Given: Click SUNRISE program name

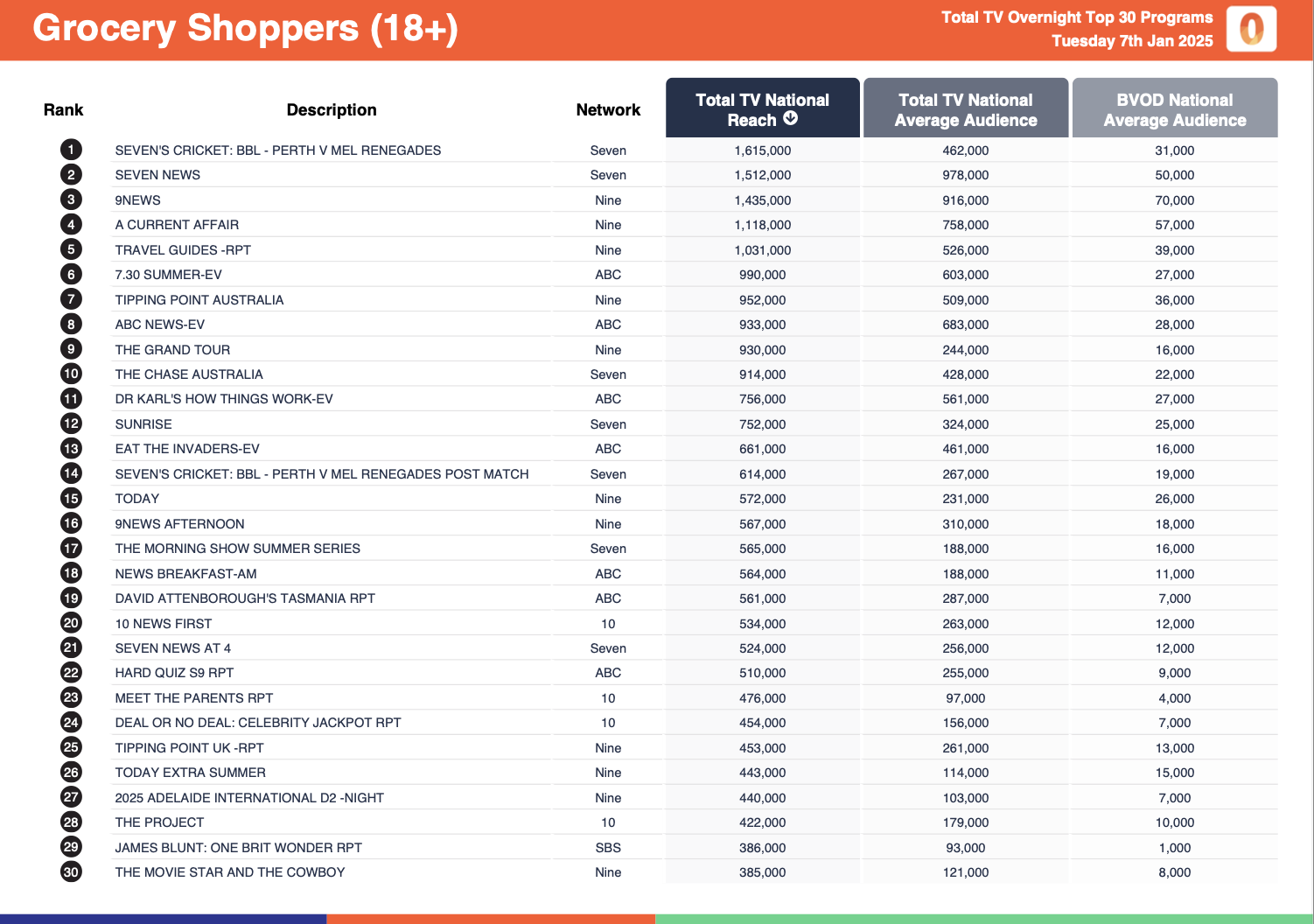Looking at the screenshot, I should (x=143, y=424).
